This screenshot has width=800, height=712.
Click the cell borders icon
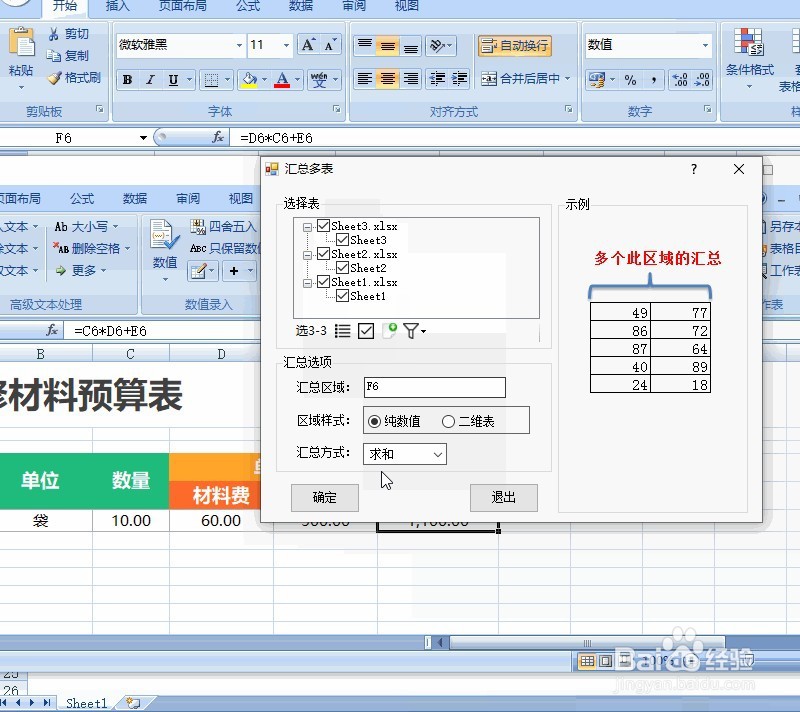pyautogui.click(x=211, y=80)
